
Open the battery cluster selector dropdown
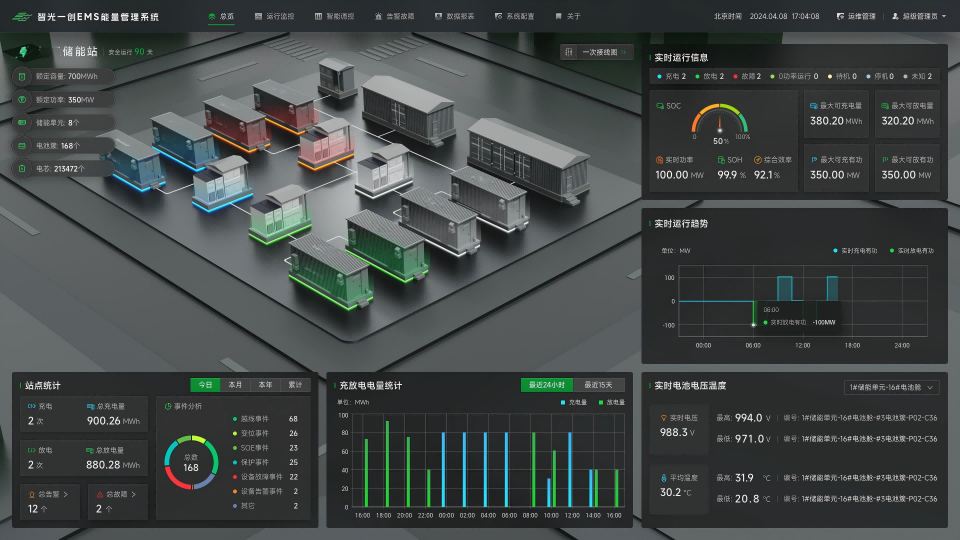(x=892, y=386)
